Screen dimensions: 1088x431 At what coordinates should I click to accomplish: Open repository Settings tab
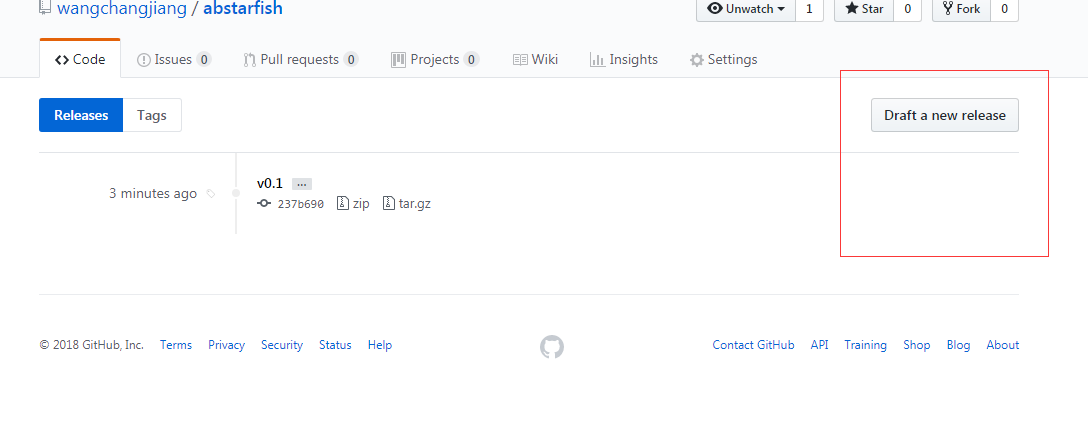coord(723,60)
